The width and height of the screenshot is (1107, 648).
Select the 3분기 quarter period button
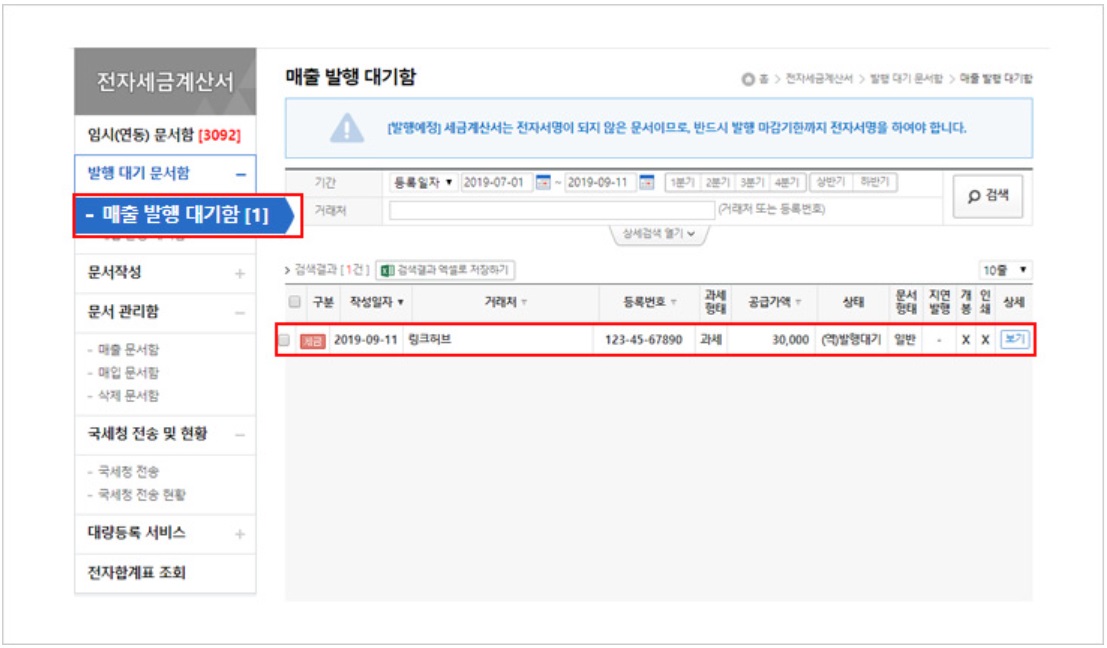click(x=752, y=182)
